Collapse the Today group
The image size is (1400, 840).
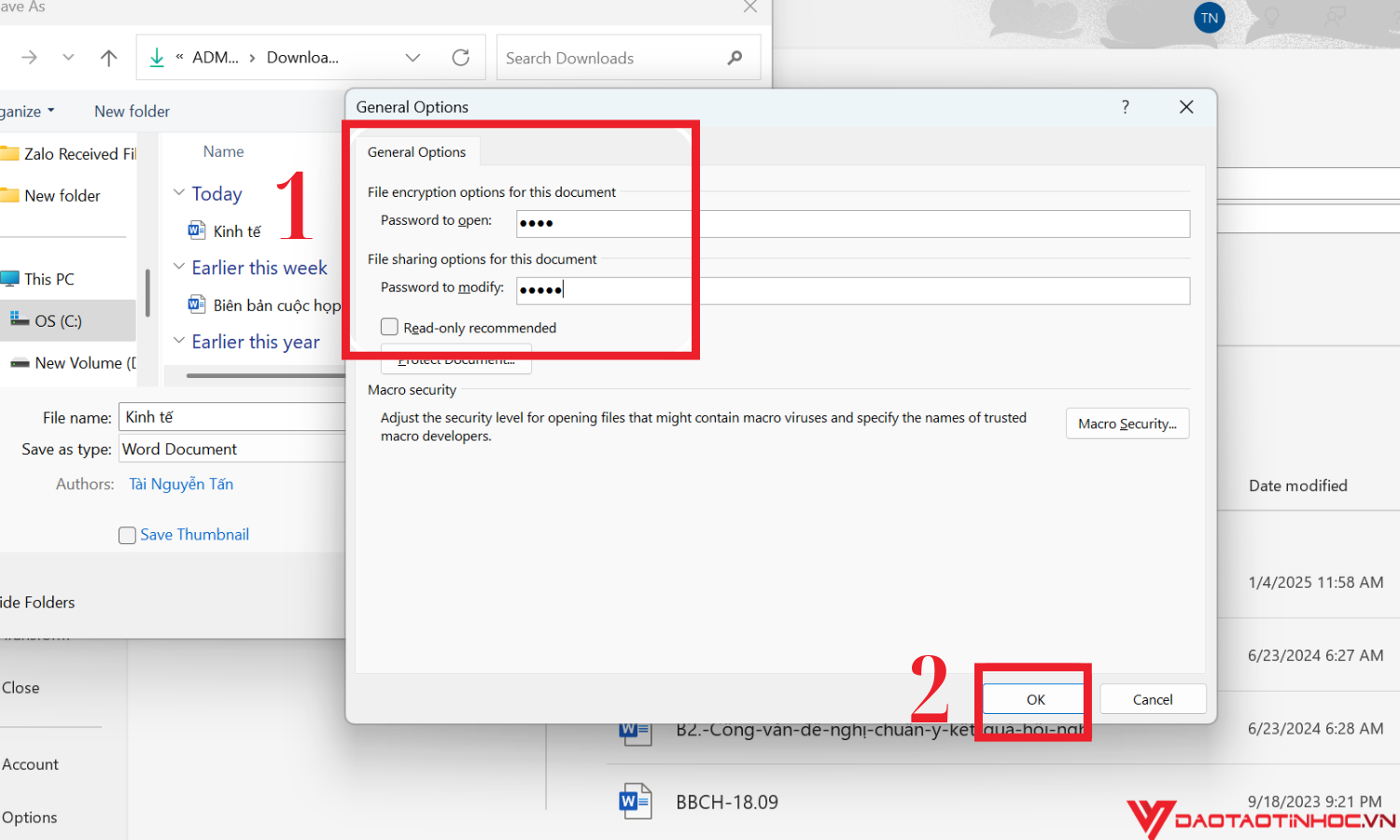179,192
